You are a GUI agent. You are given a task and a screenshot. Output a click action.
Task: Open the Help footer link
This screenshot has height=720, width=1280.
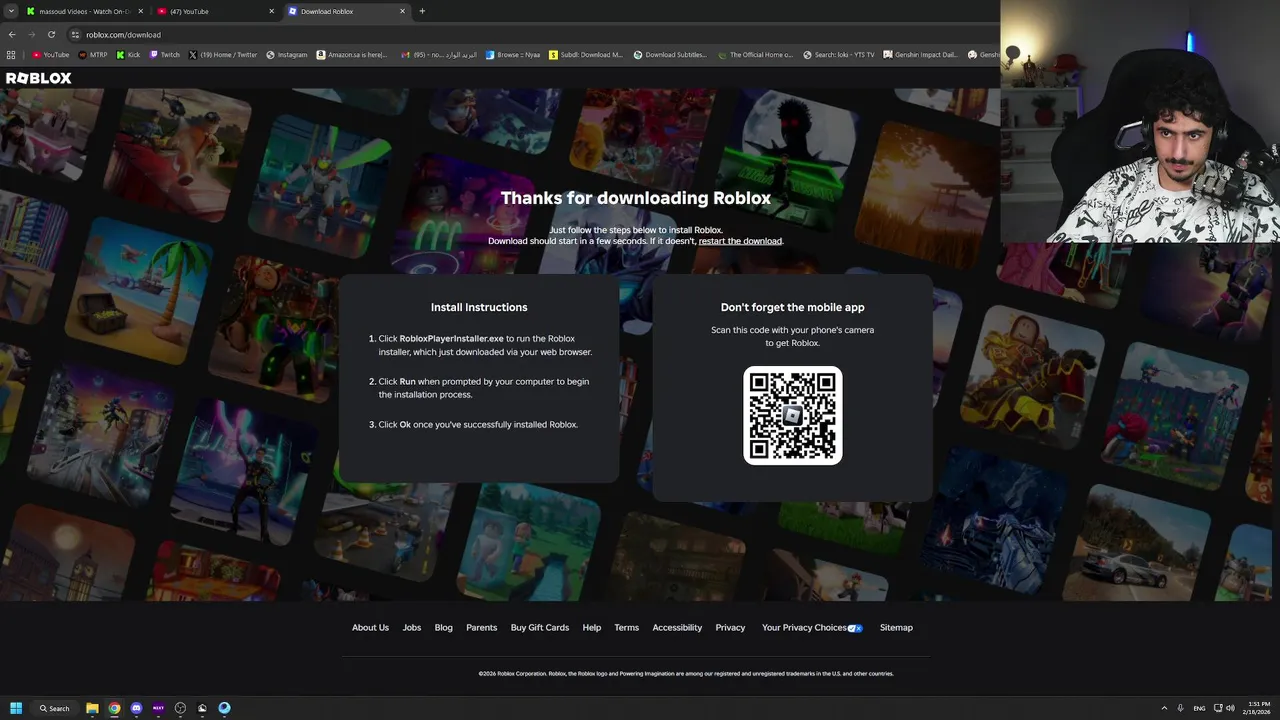pyautogui.click(x=592, y=628)
